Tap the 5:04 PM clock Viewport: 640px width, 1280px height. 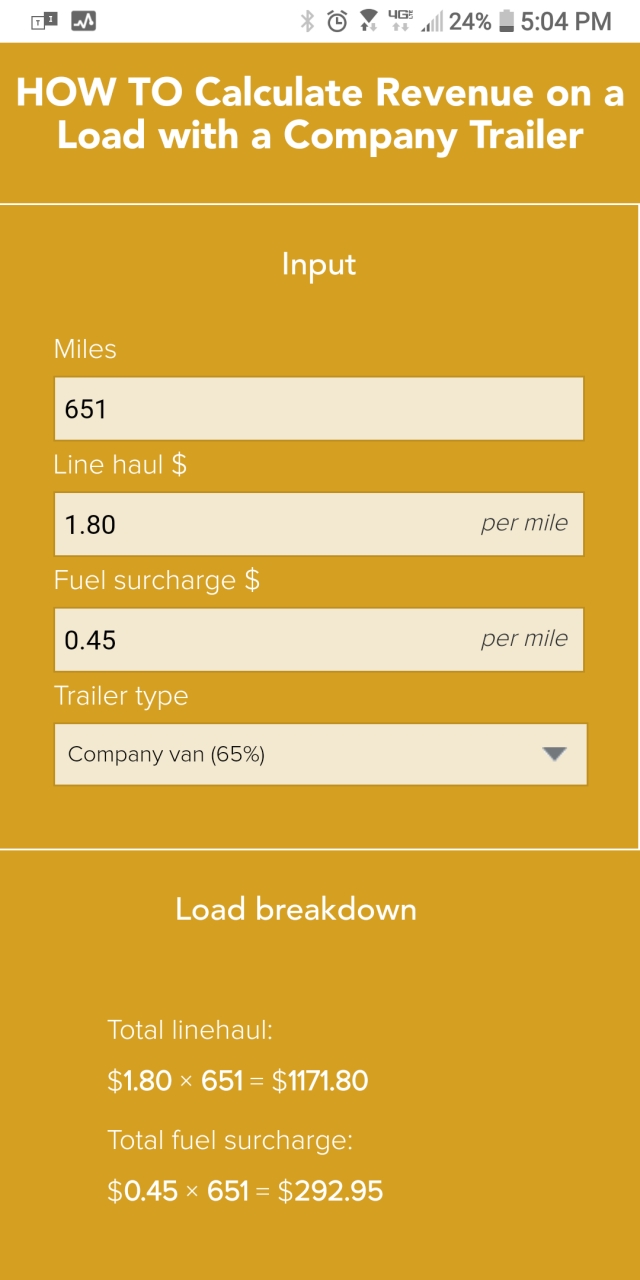tap(566, 21)
